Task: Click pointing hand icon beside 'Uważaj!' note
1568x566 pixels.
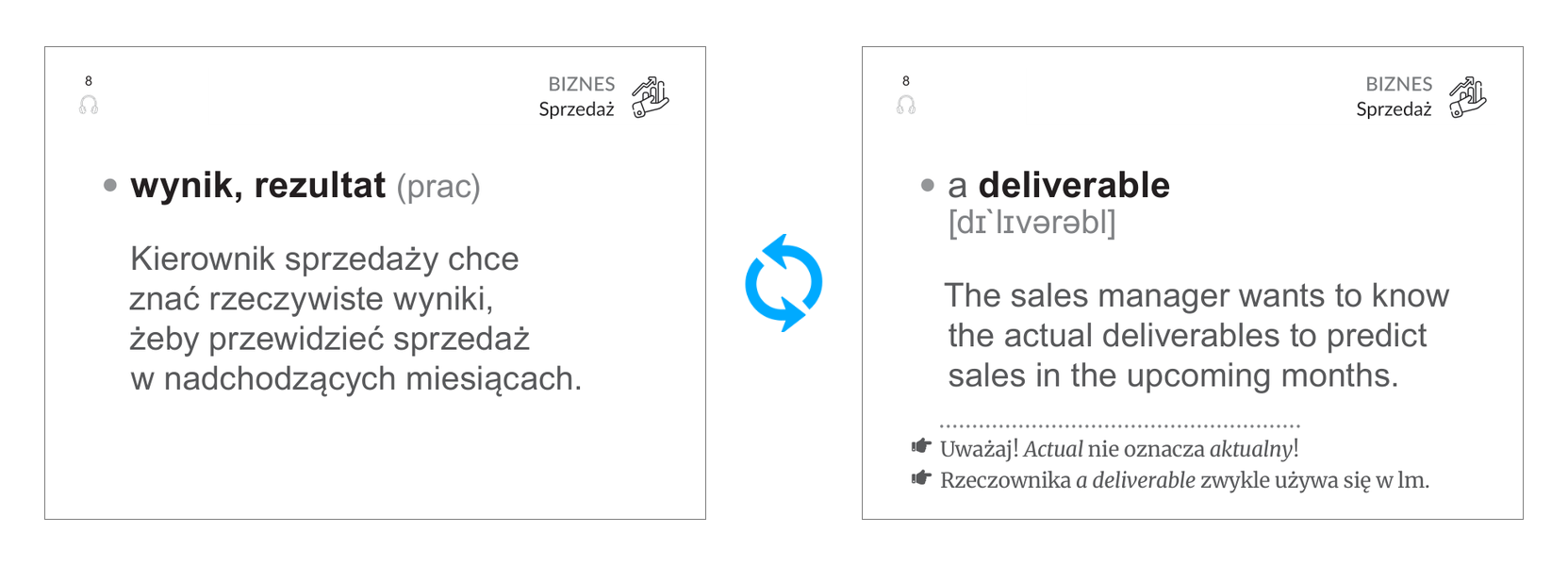Action: (921, 446)
